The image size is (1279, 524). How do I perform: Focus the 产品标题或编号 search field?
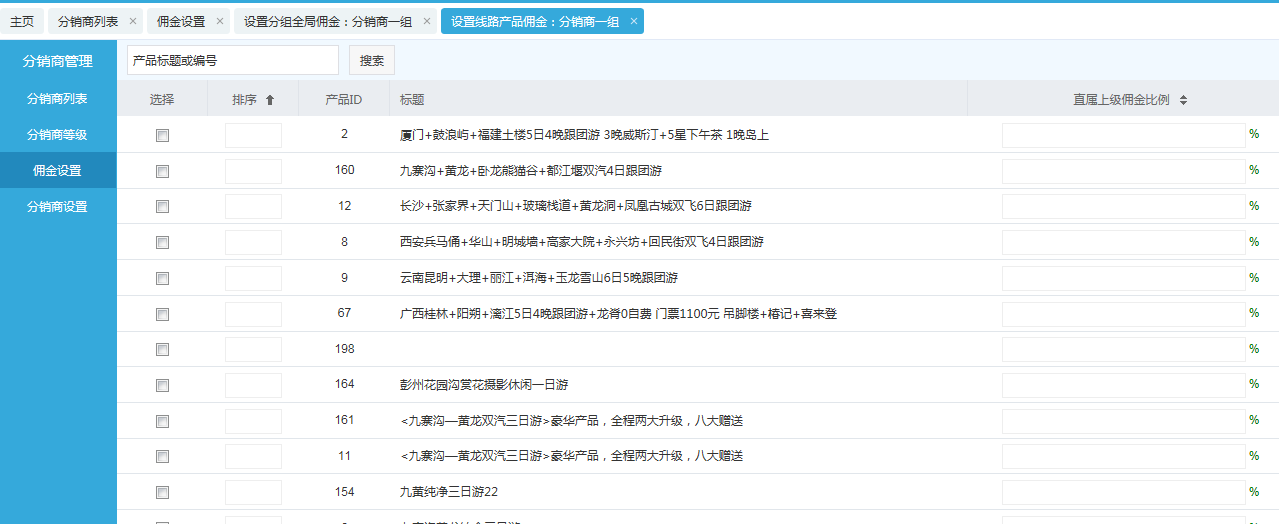(233, 60)
